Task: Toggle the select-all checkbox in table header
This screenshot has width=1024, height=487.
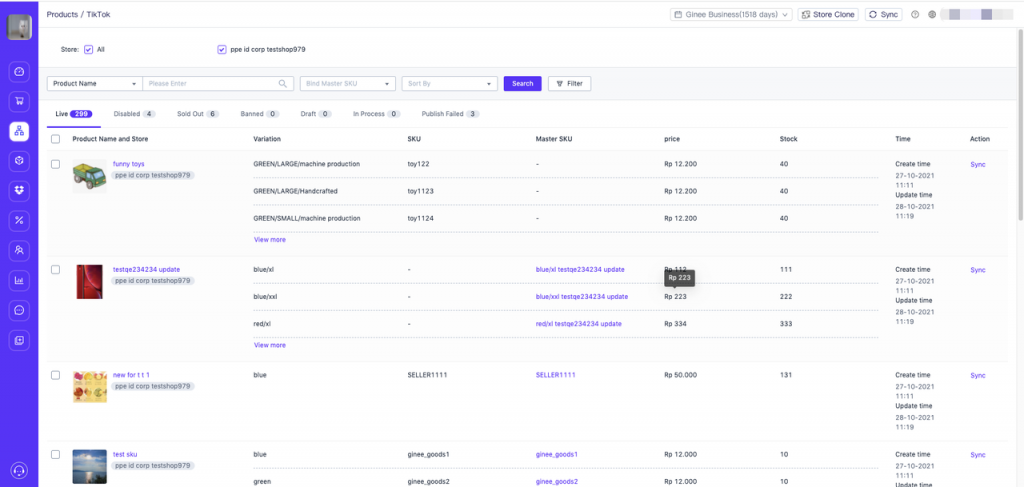Action: [56, 138]
